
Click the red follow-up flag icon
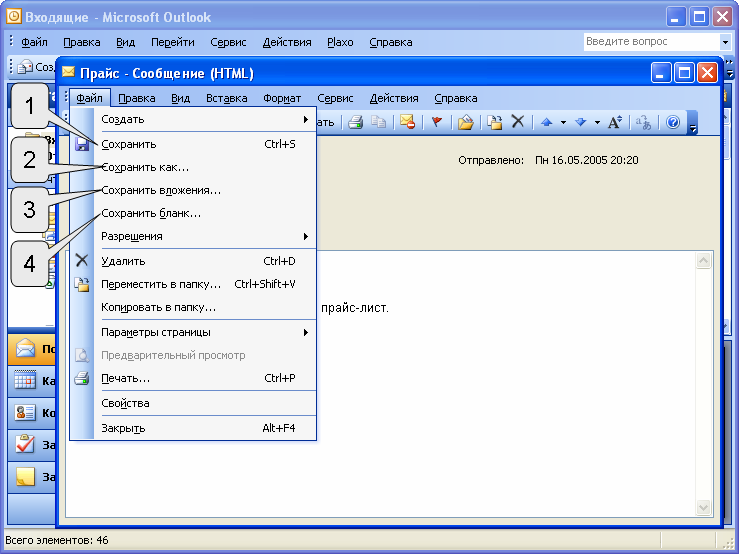437,123
